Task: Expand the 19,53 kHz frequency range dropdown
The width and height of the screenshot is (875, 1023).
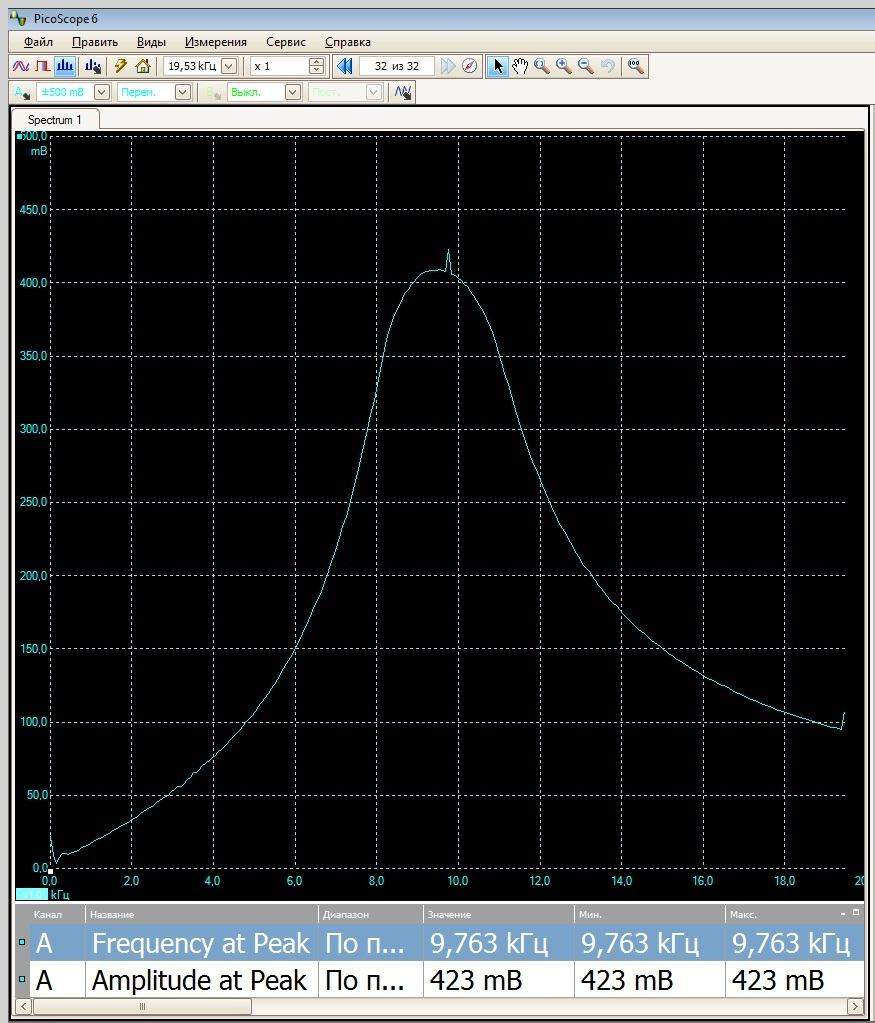Action: 228,66
